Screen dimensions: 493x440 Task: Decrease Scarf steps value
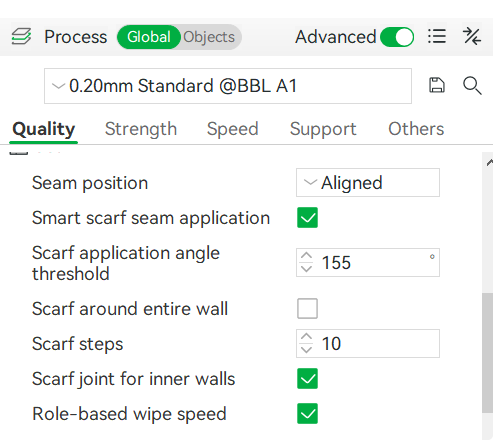tap(306, 350)
